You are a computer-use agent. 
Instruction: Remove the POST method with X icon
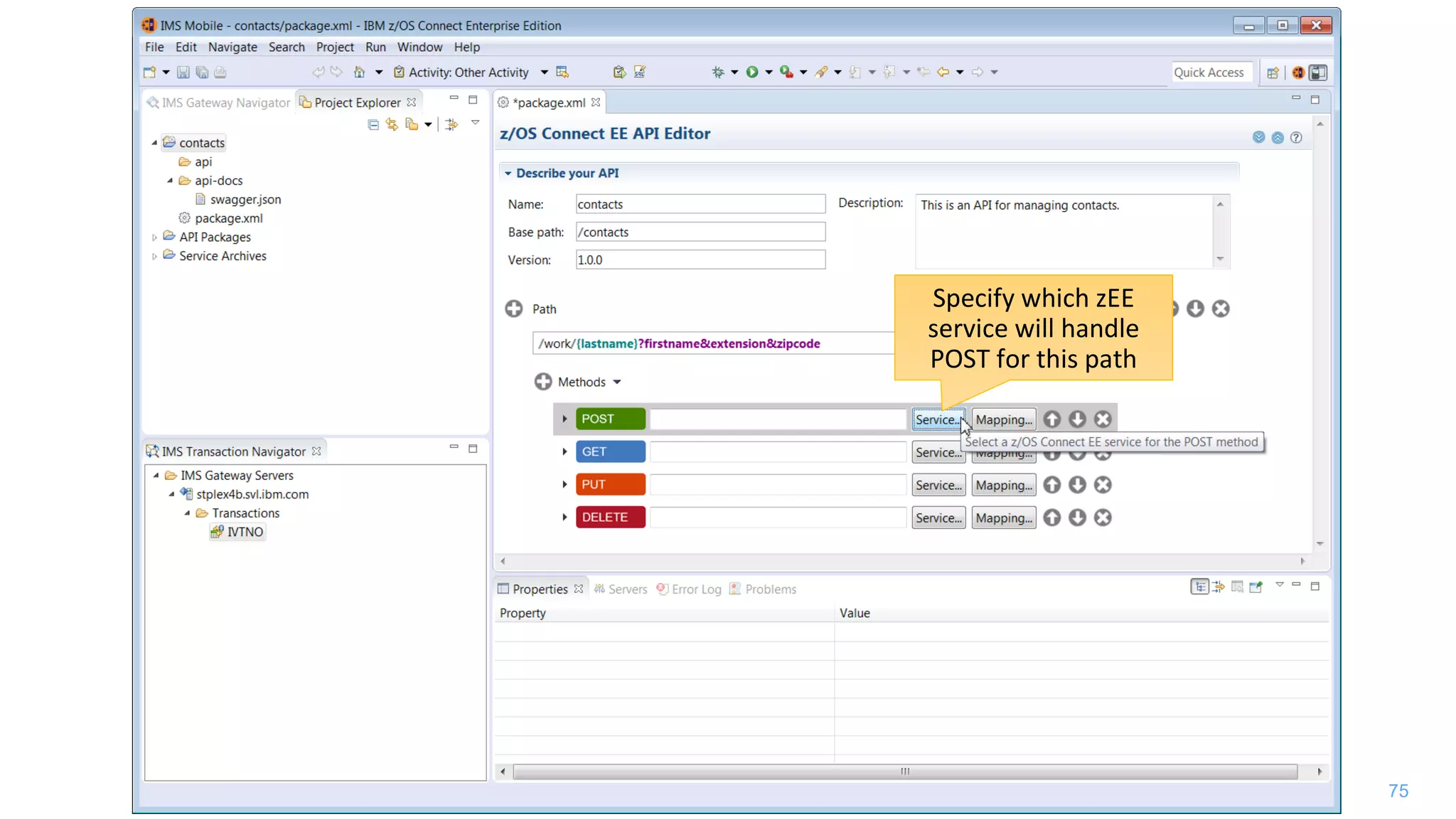click(x=1103, y=419)
